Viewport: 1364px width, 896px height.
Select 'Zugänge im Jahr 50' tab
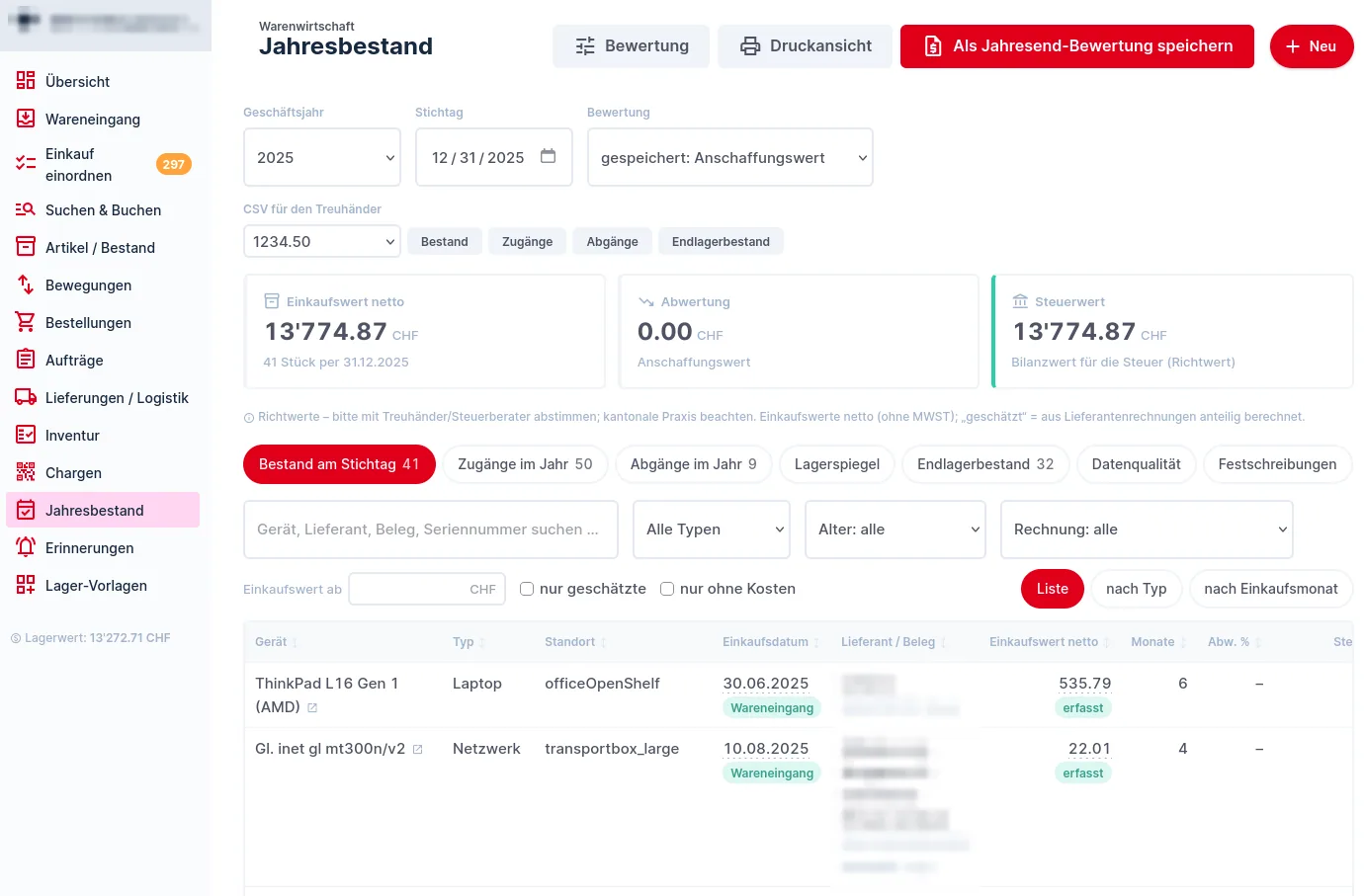[525, 464]
